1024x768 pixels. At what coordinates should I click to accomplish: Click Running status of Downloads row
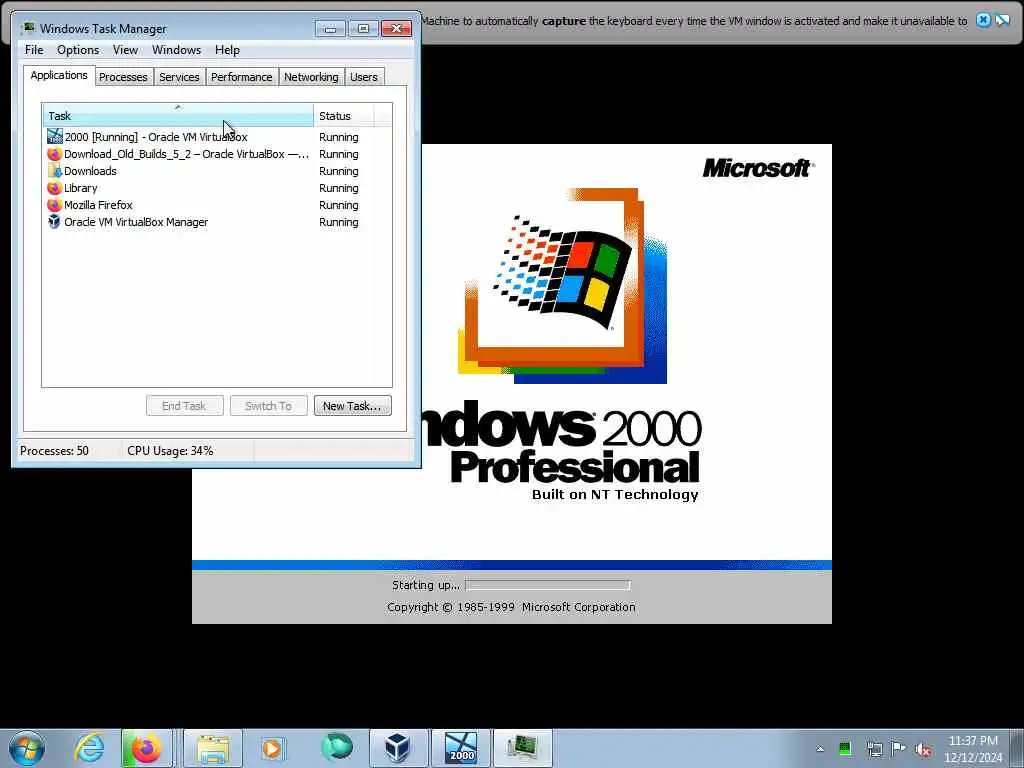pyautogui.click(x=338, y=171)
